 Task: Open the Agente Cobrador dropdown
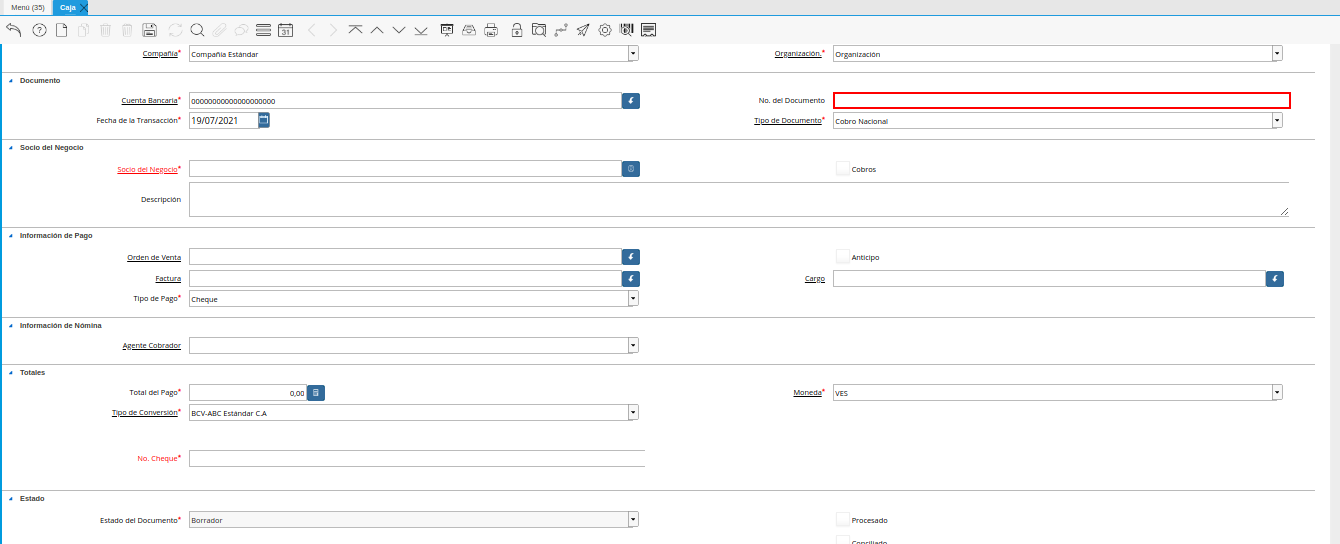[x=633, y=345]
